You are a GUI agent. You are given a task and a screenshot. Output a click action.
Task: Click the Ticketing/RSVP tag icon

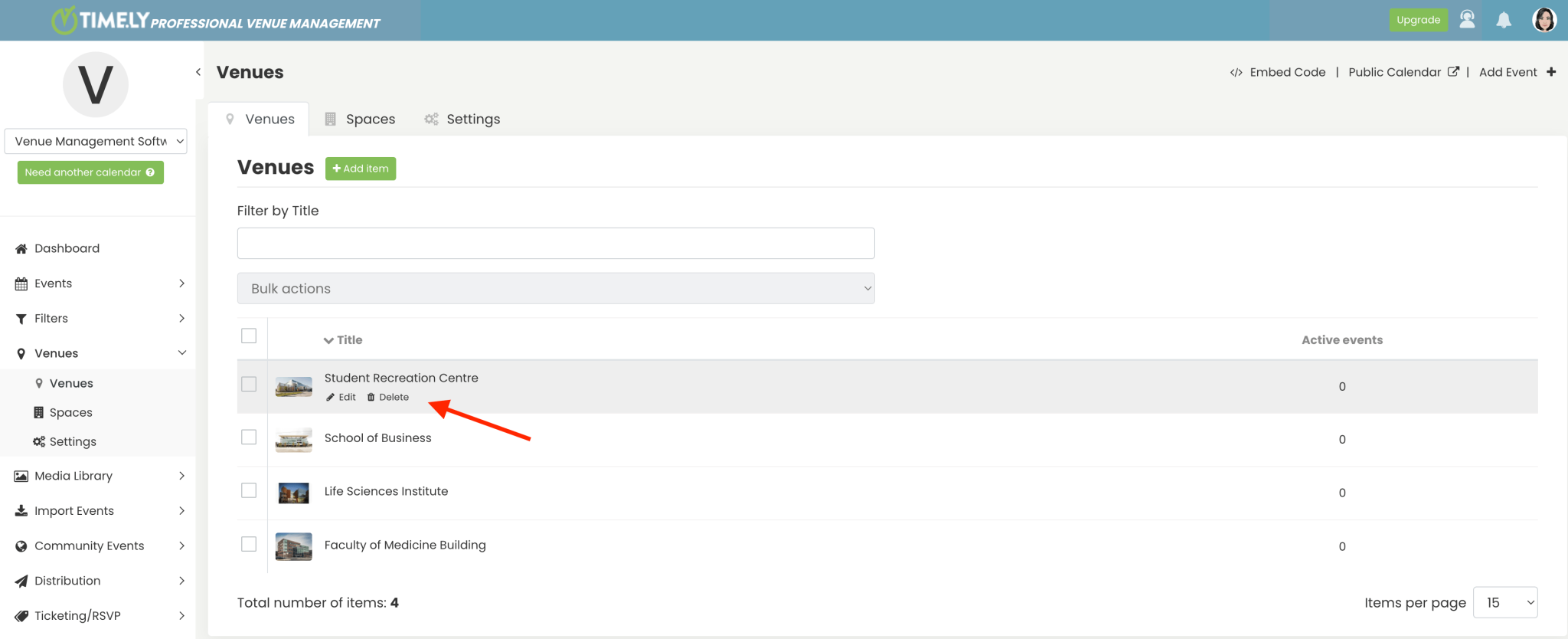[x=21, y=616]
